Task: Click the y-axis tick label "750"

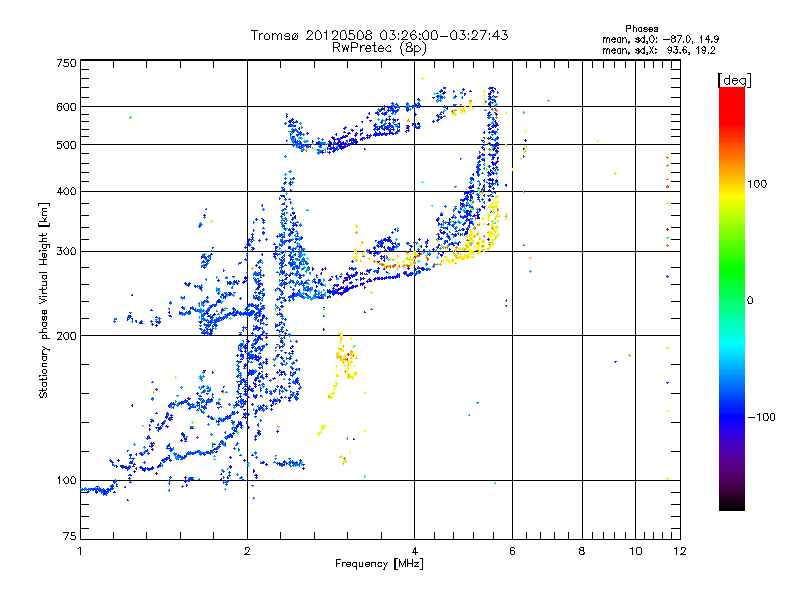Action: pyautogui.click(x=66, y=63)
